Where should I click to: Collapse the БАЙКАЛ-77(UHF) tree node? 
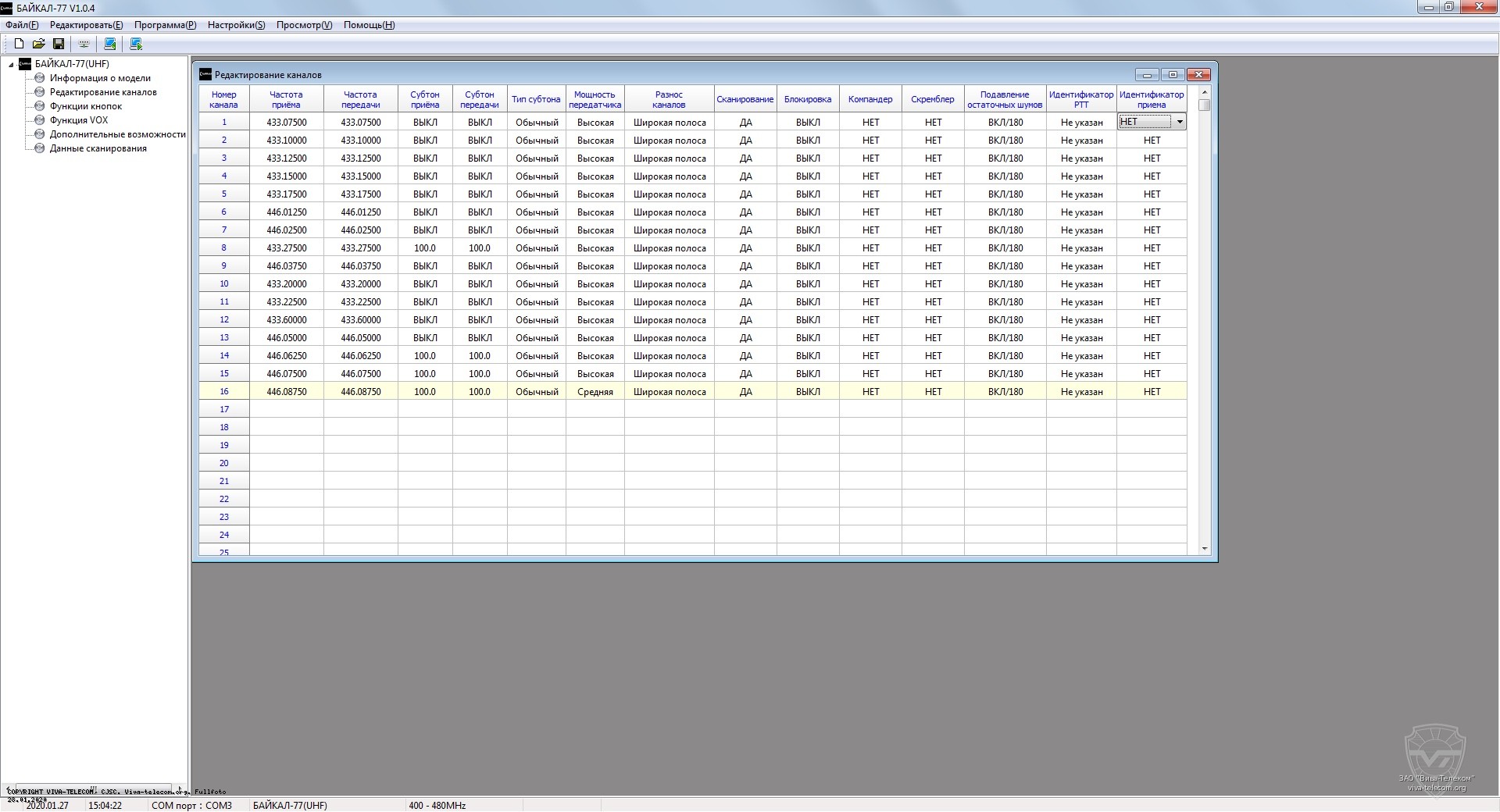pyautogui.click(x=11, y=65)
